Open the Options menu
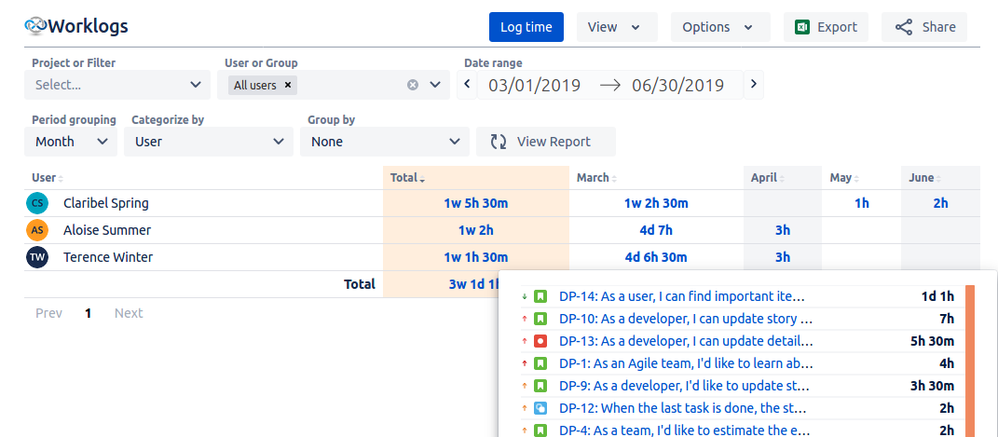This screenshot has width=998, height=437. 719,27
